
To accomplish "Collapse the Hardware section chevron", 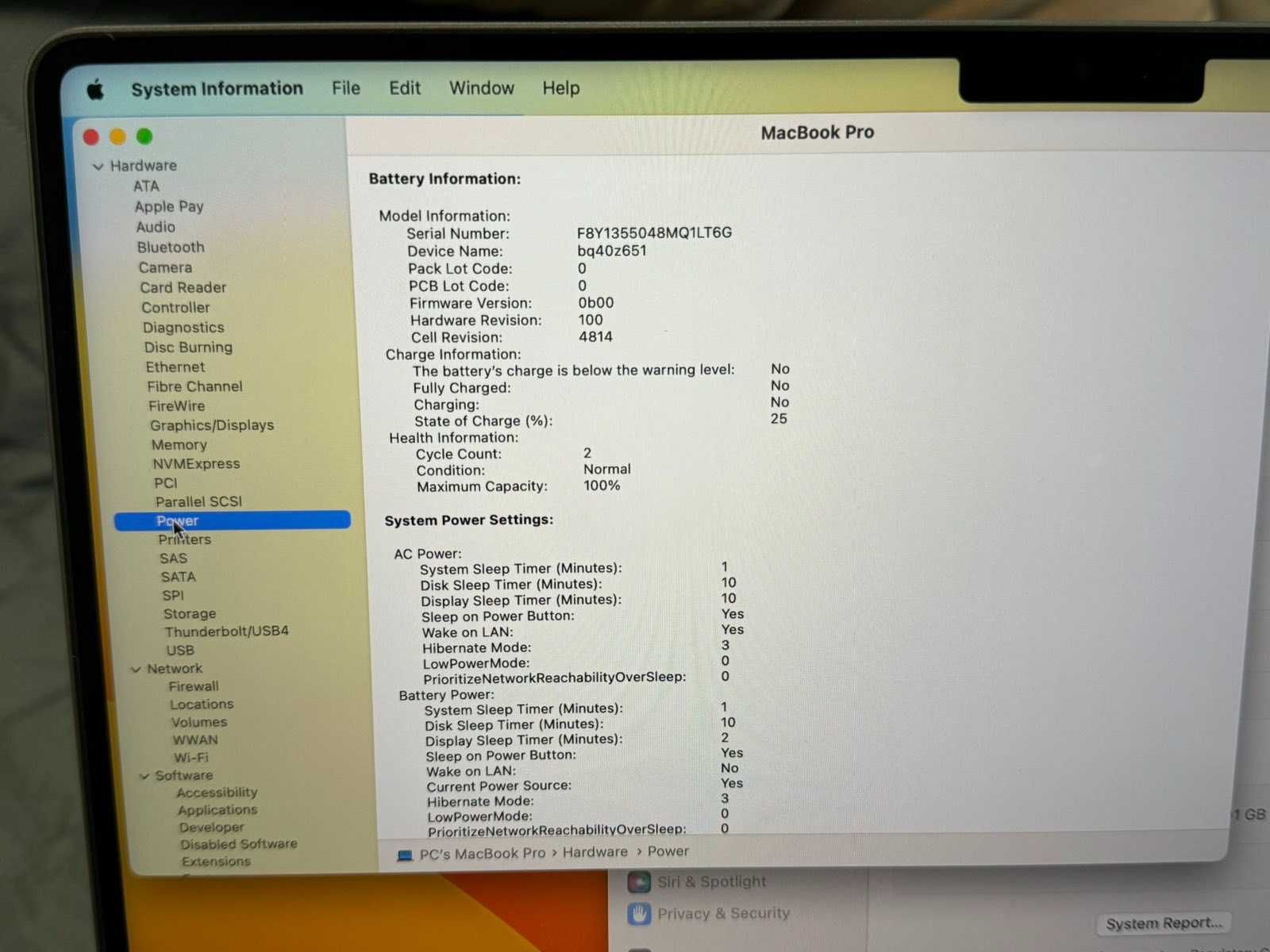I will click(x=98, y=167).
